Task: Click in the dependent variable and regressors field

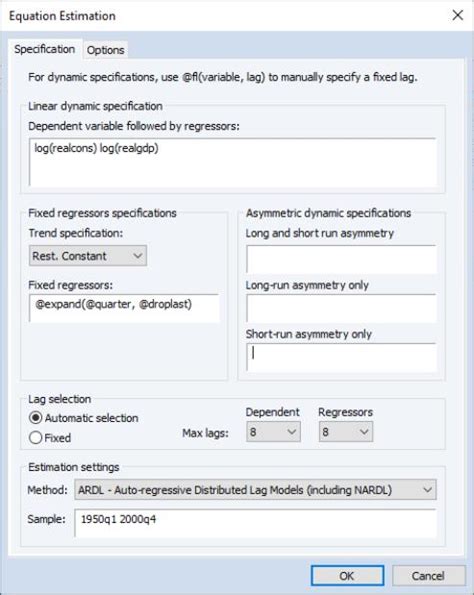Action: coord(232,162)
